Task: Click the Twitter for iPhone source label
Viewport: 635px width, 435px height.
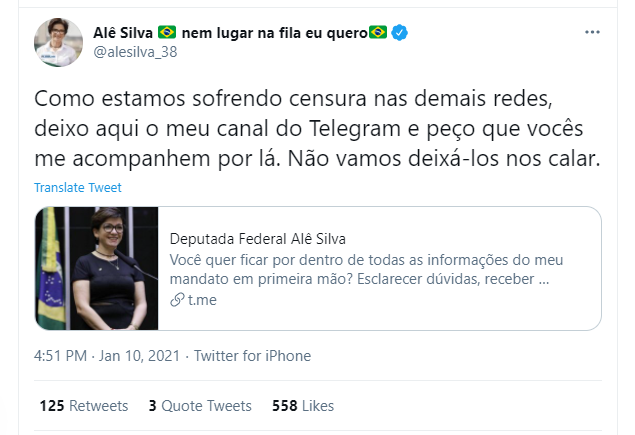Action: click(252, 356)
